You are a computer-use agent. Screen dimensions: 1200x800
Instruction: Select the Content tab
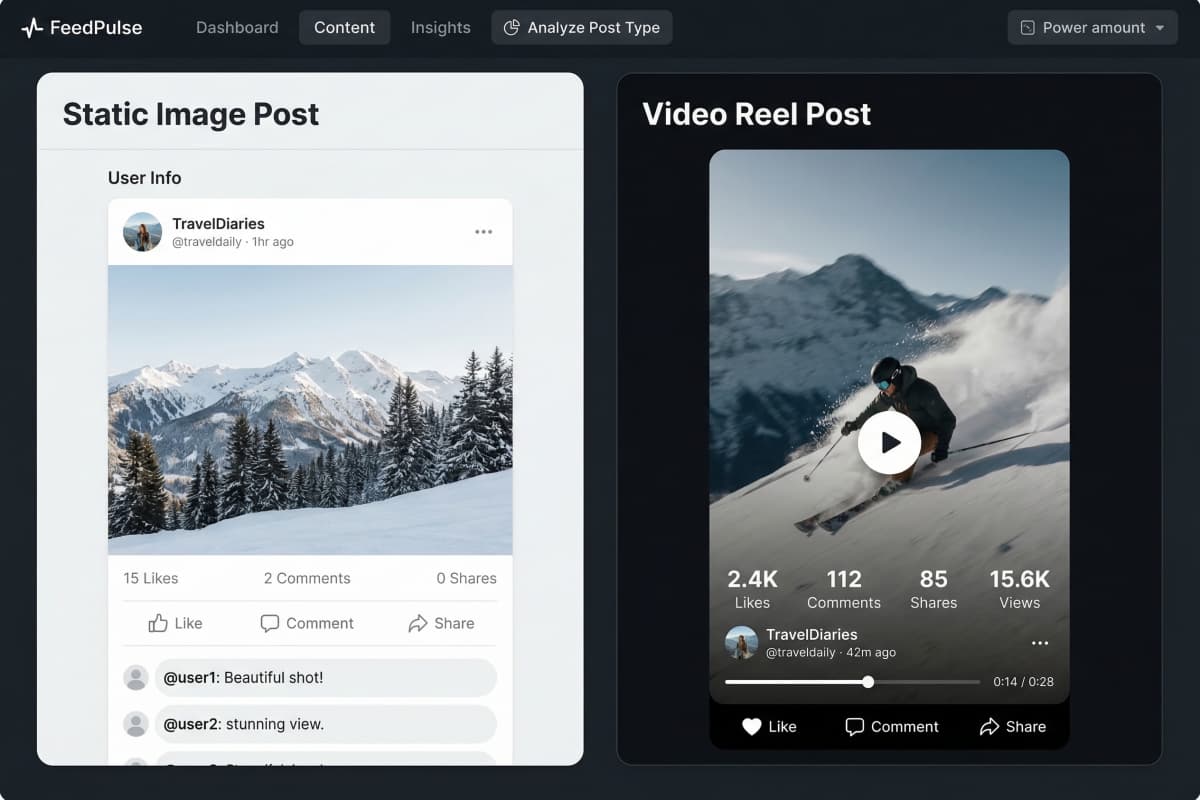click(x=344, y=28)
